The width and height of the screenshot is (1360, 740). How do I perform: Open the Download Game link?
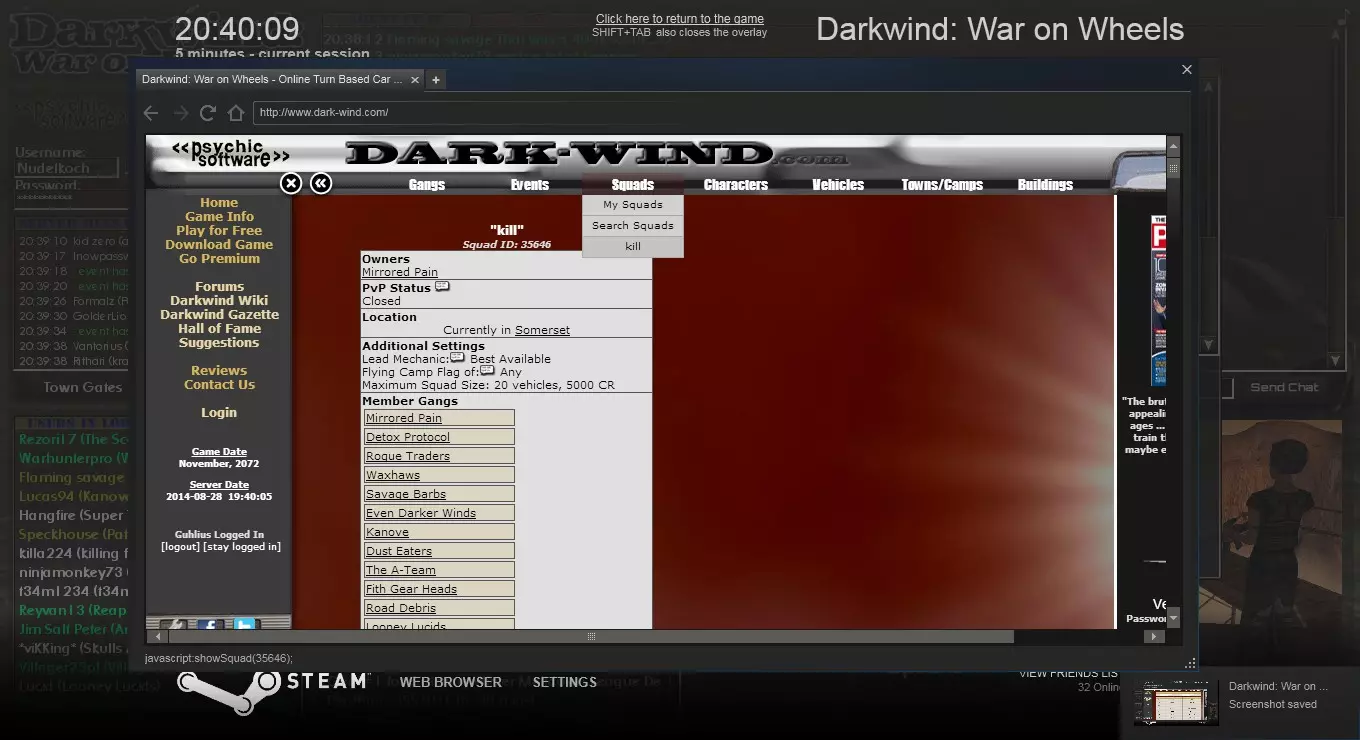point(219,245)
